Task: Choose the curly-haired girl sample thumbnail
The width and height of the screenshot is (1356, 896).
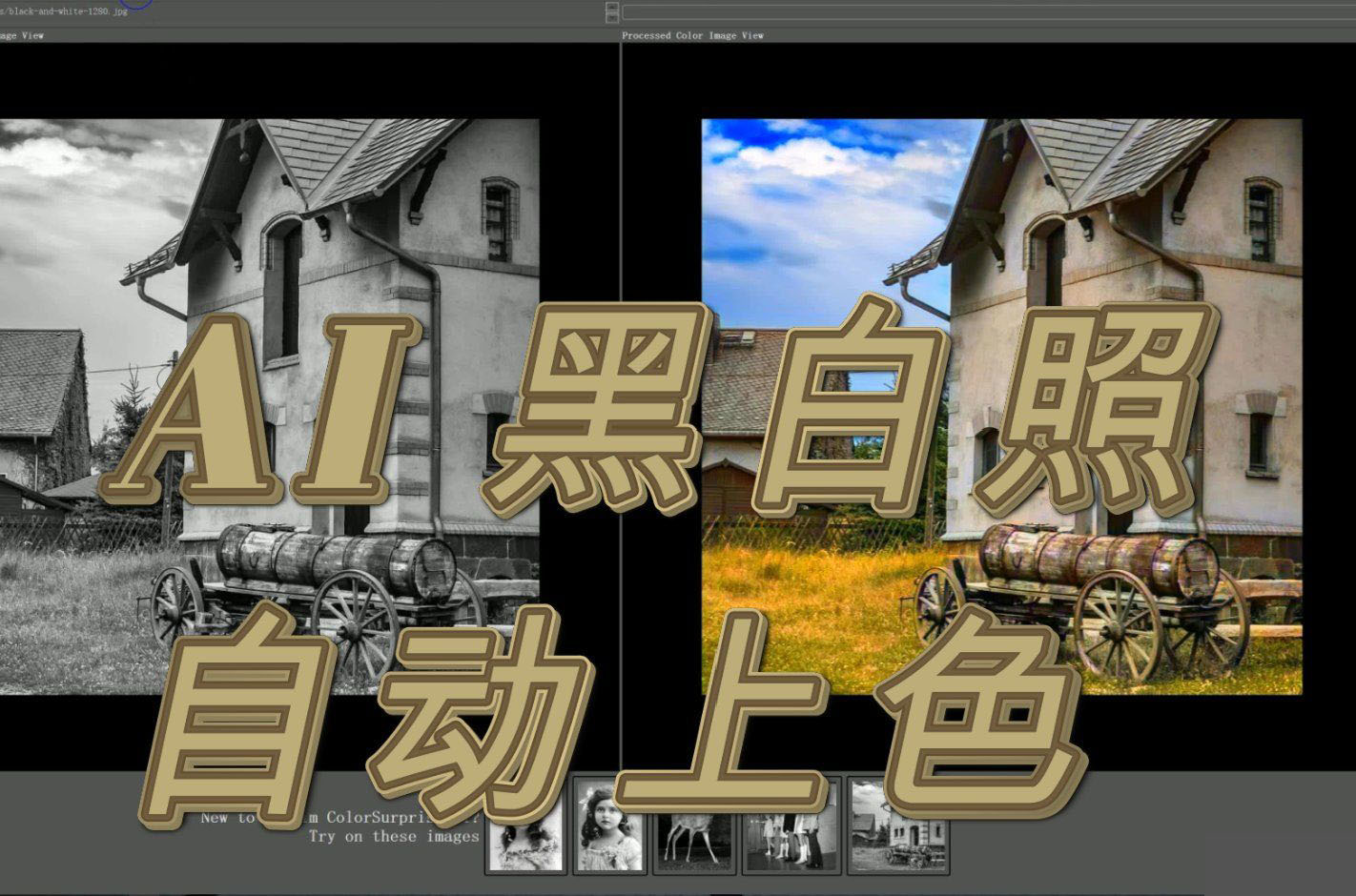Action: (x=609, y=839)
